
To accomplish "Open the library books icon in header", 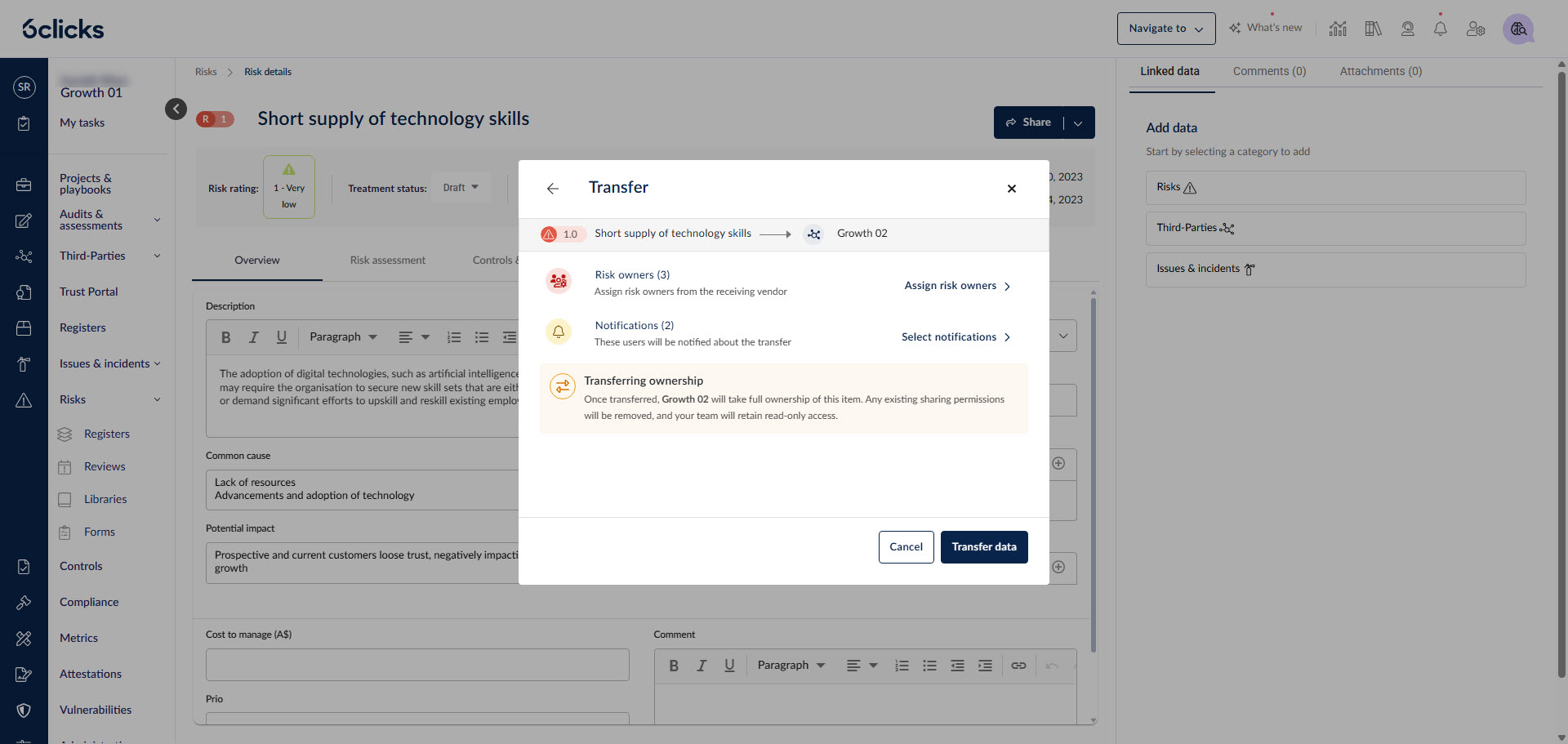I will [x=1373, y=29].
